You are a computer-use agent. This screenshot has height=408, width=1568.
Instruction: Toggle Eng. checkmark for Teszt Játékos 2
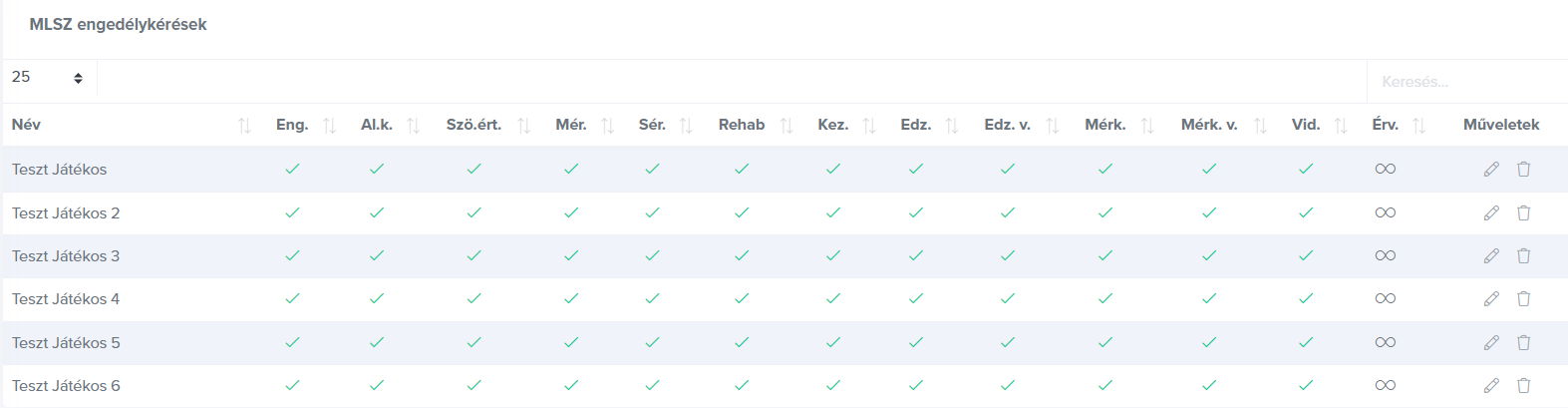292,212
